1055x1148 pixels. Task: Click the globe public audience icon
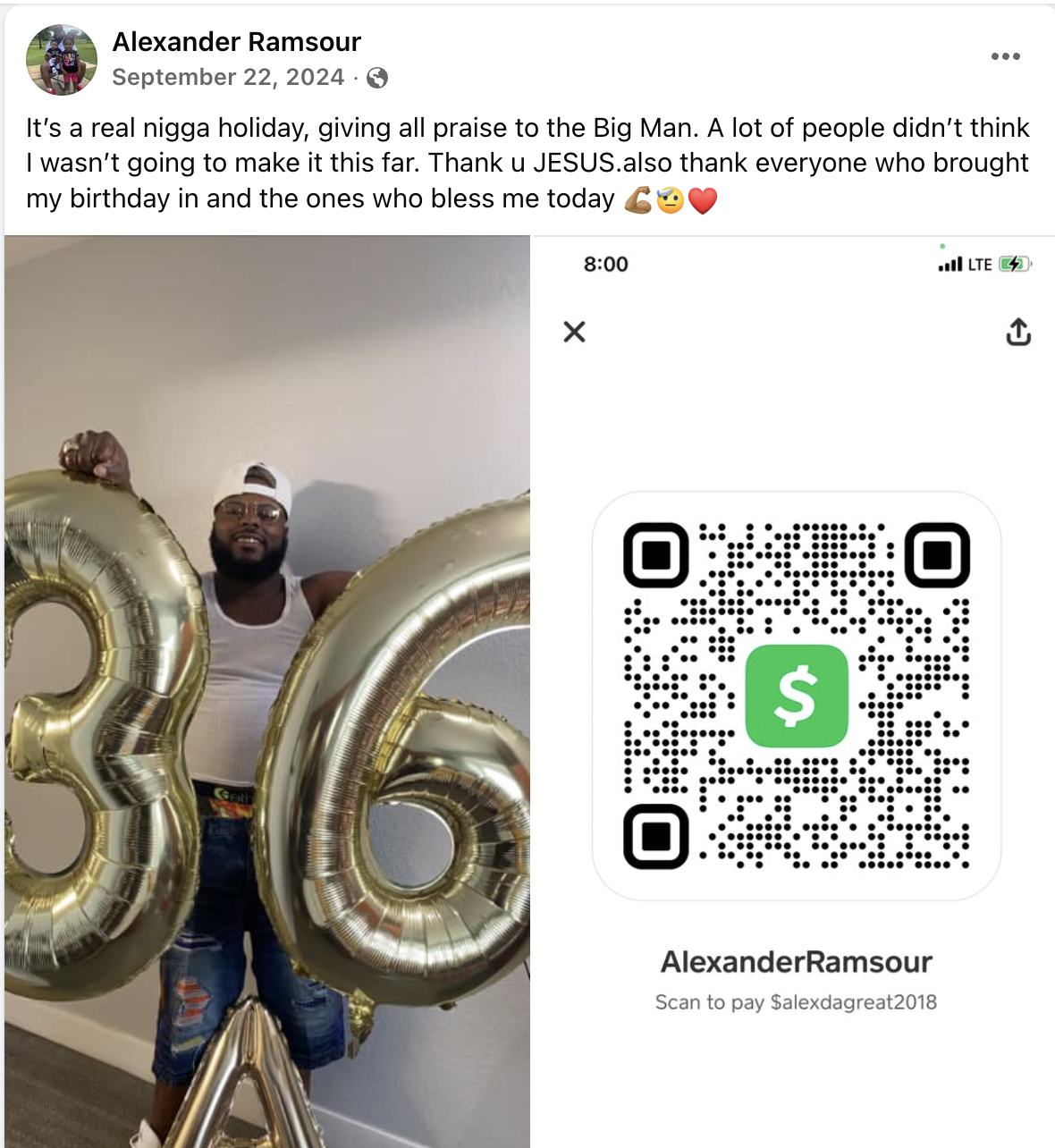pos(377,78)
